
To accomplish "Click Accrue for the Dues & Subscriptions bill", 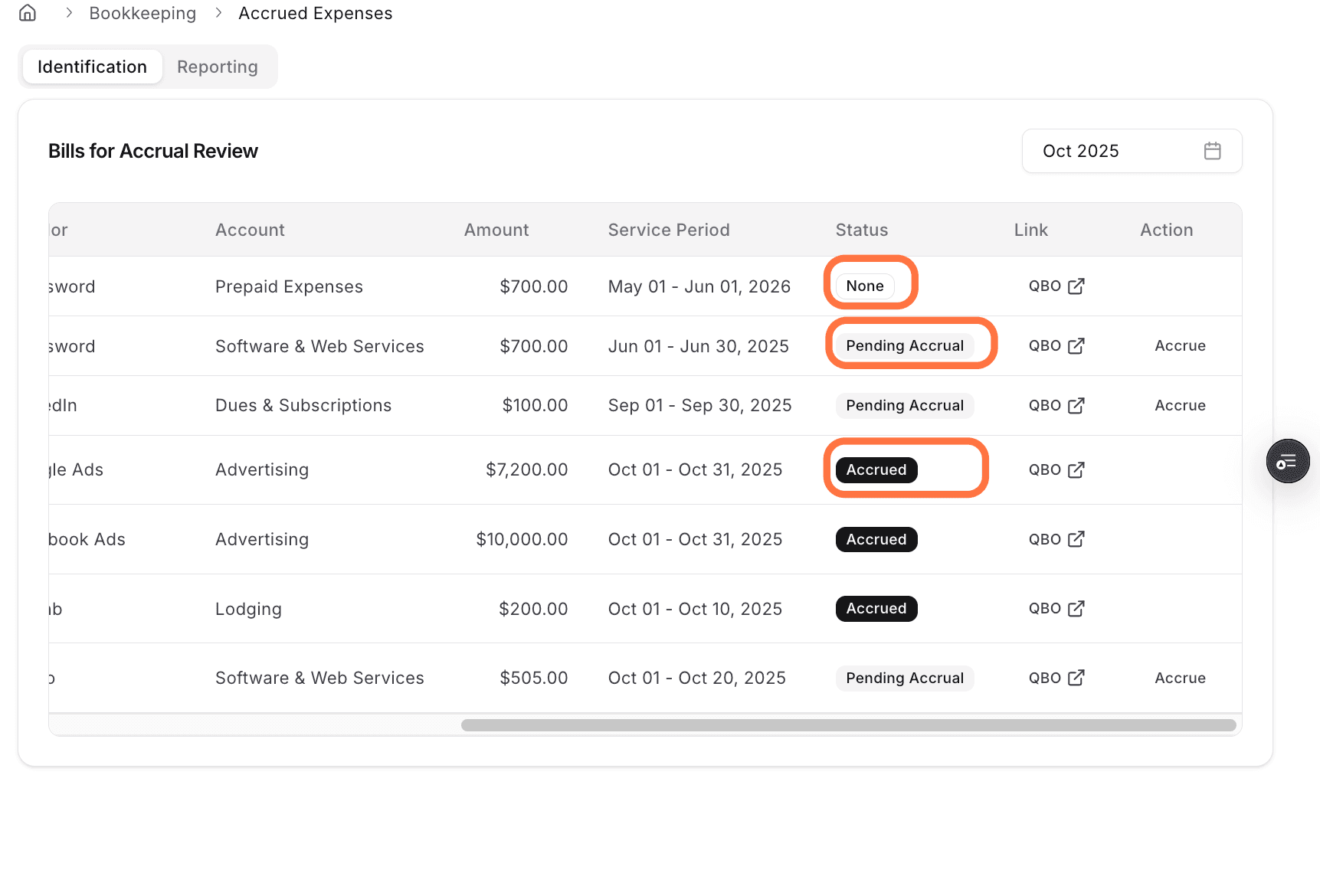I will pyautogui.click(x=1180, y=405).
